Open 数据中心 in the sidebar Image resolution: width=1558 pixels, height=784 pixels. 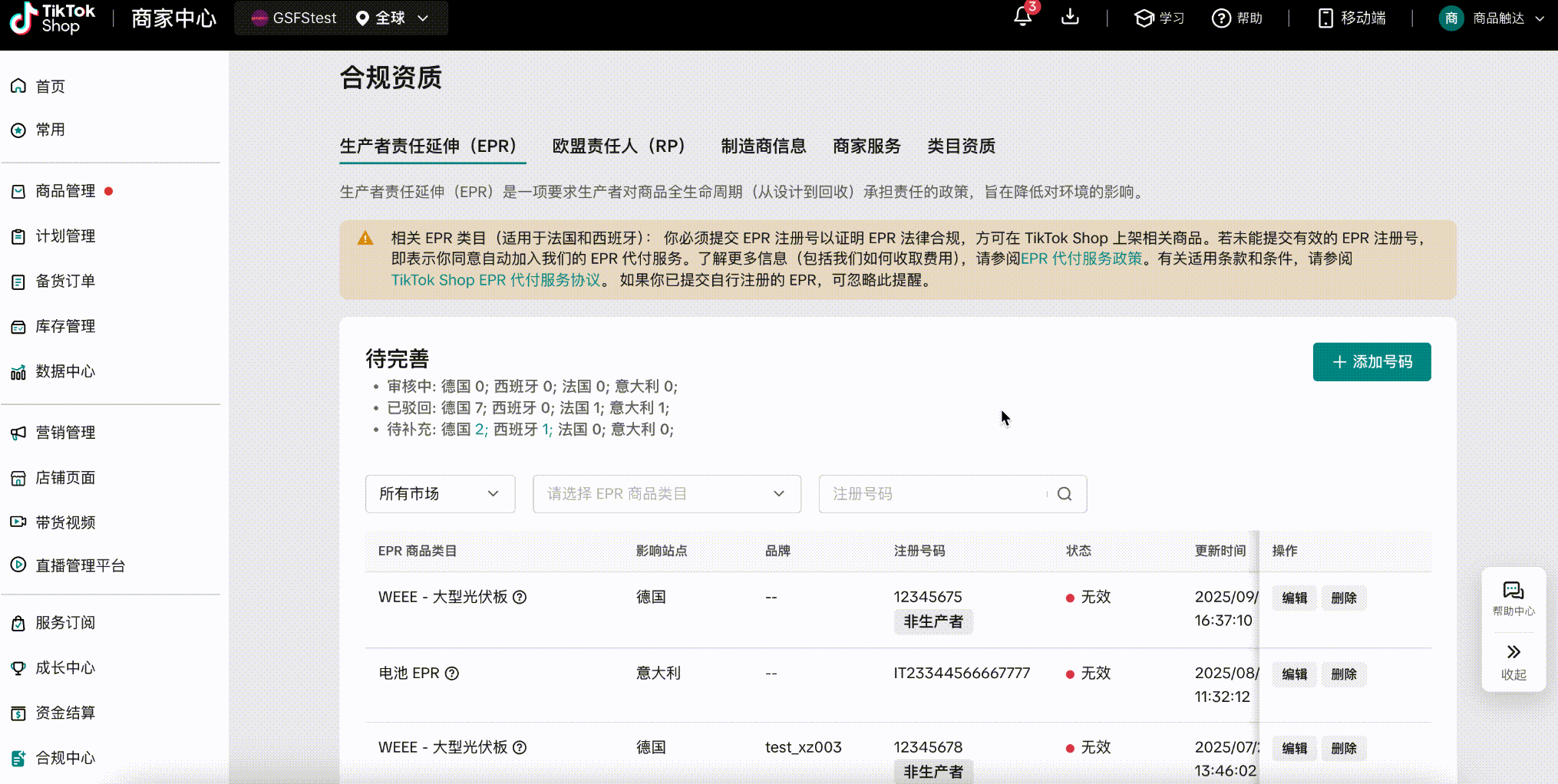[65, 371]
